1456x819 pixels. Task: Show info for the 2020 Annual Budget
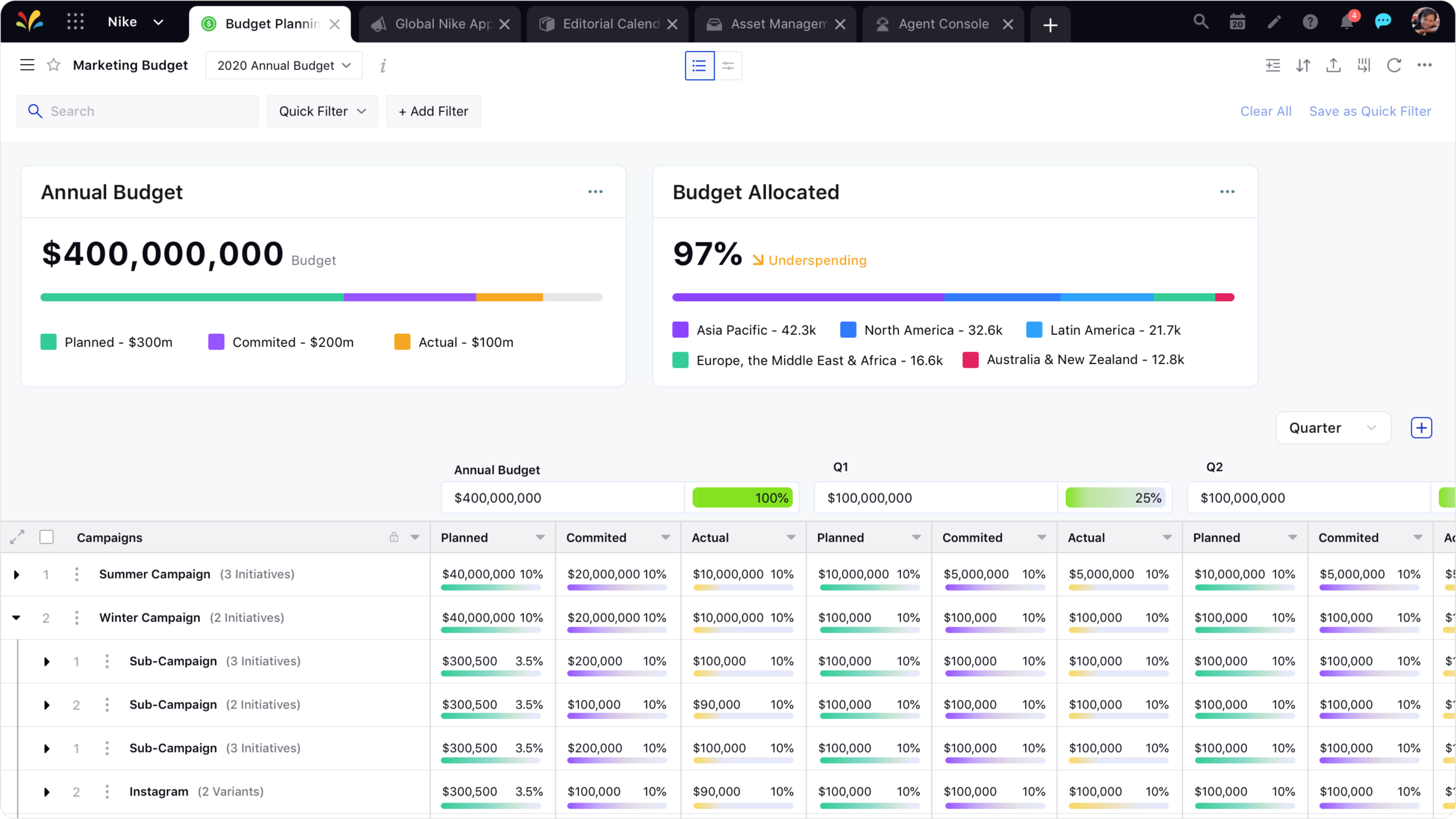pos(383,66)
